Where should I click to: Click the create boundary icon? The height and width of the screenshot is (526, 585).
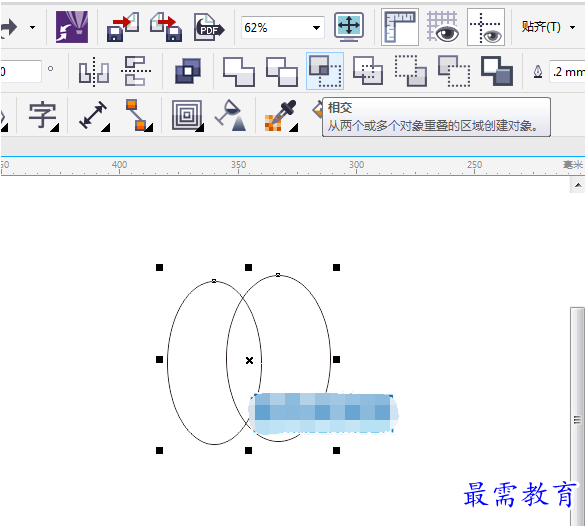tap(497, 71)
